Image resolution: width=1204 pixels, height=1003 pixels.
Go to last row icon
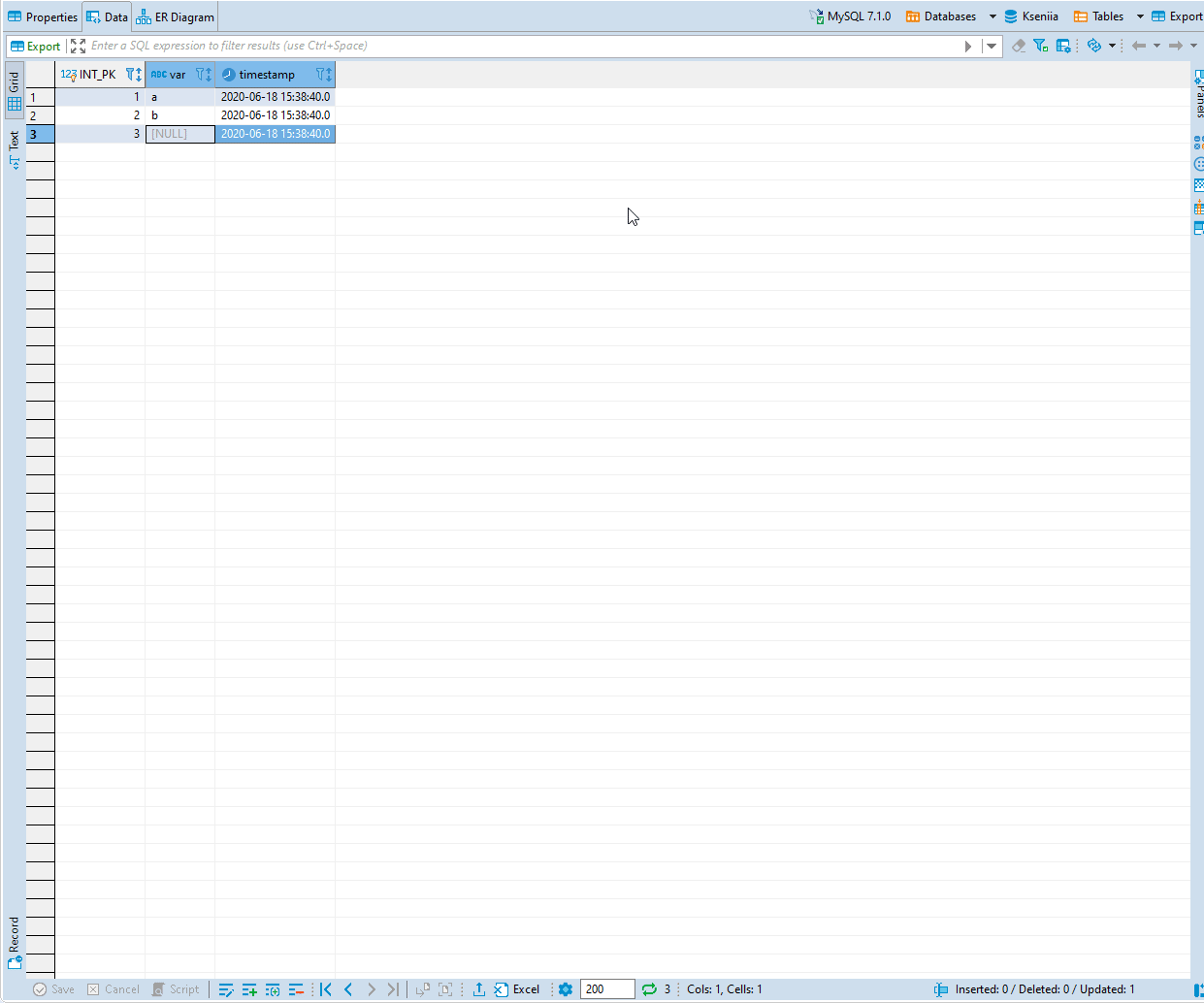[x=393, y=989]
